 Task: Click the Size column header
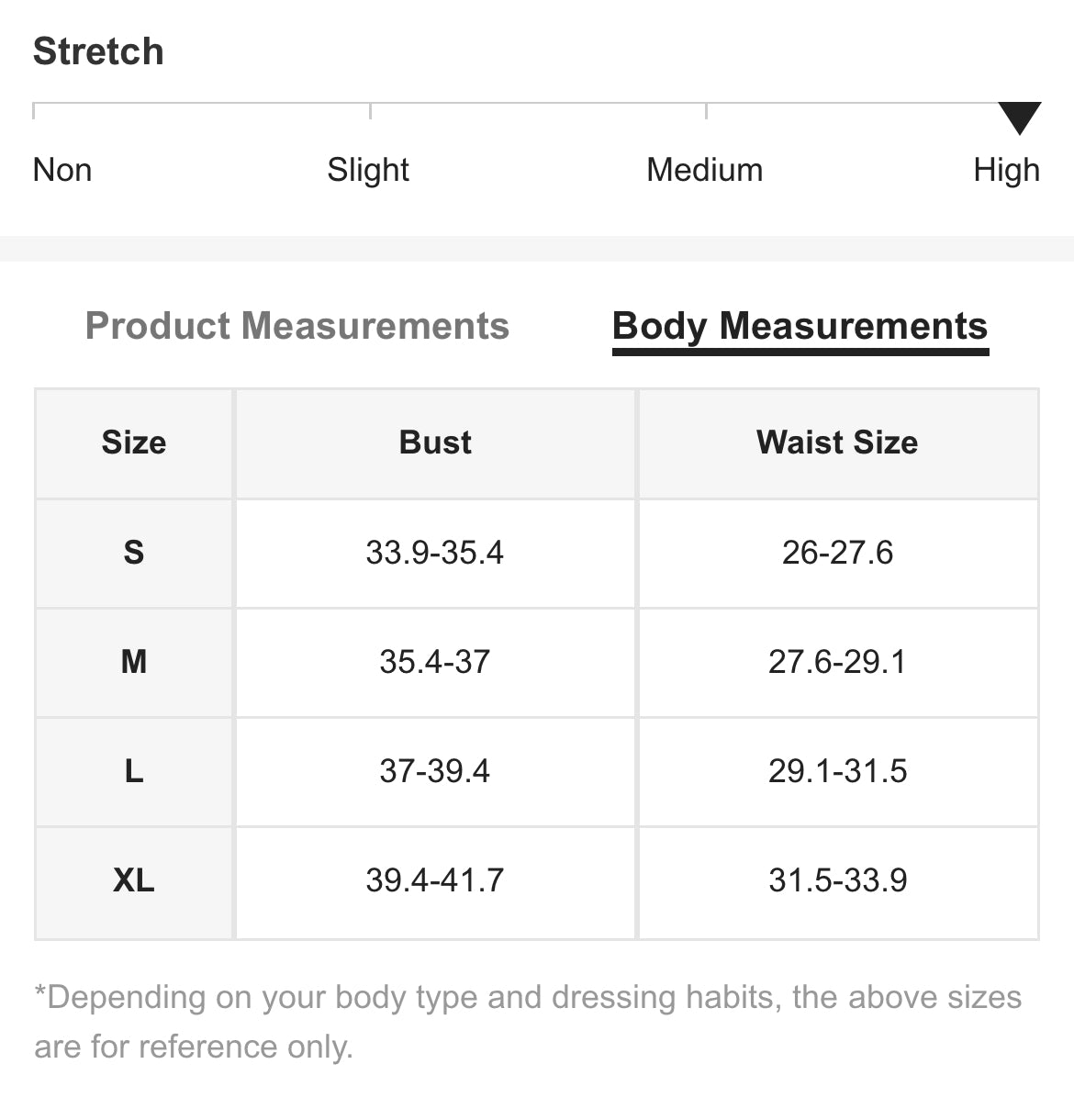click(x=134, y=443)
